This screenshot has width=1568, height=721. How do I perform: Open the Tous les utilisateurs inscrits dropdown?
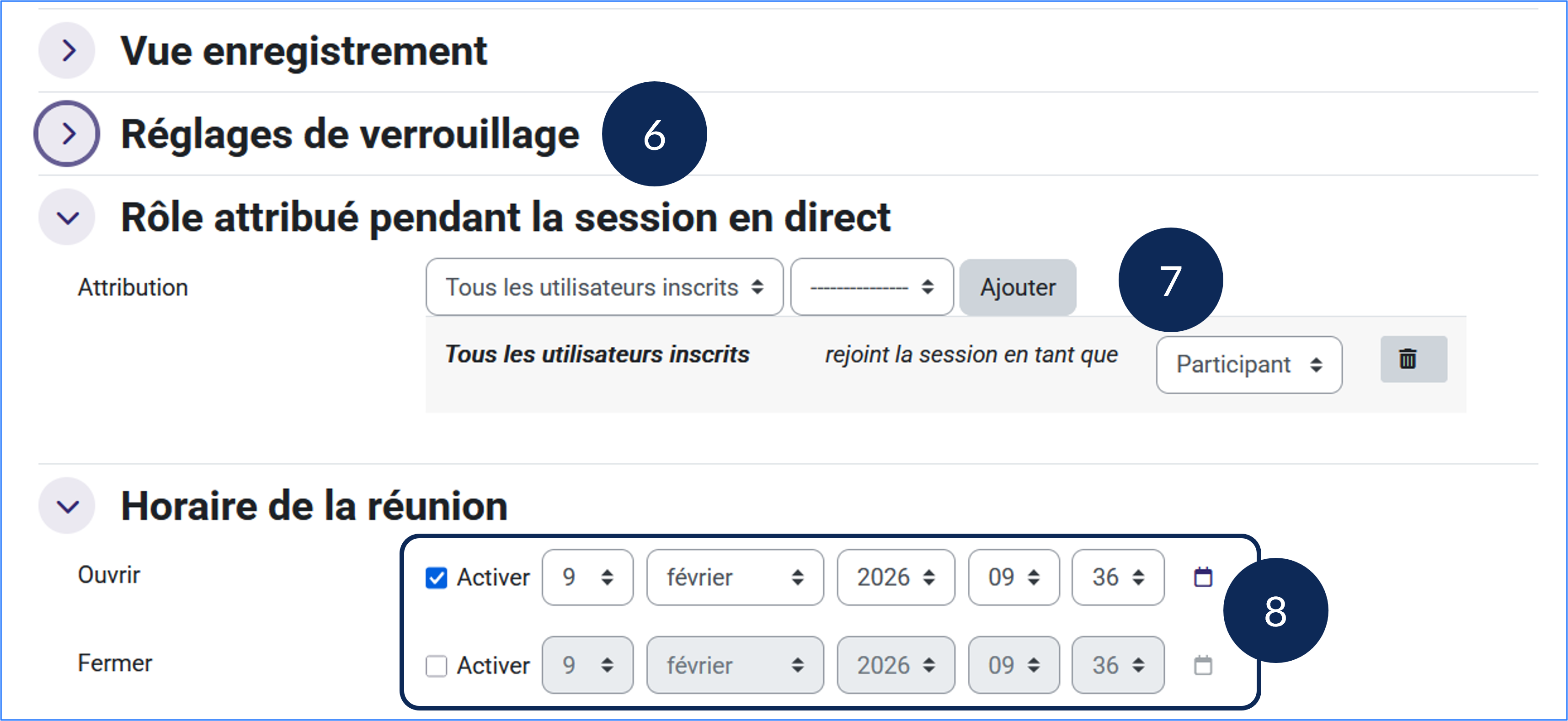click(604, 287)
